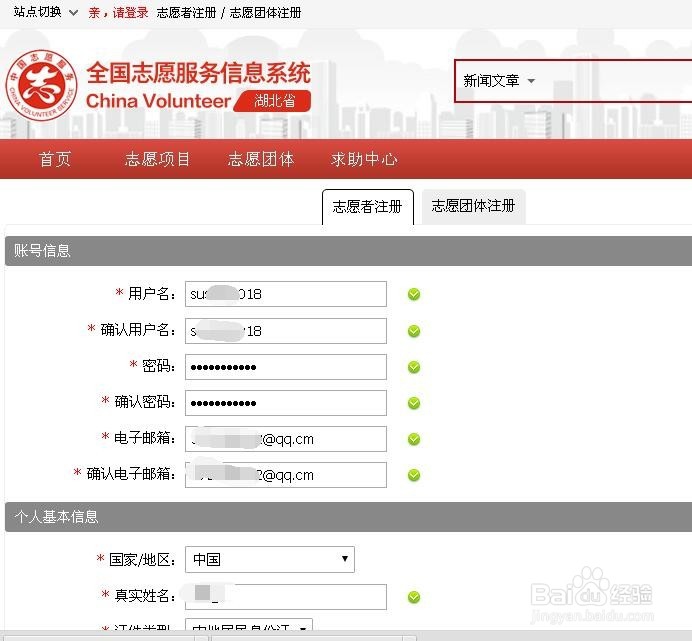The width and height of the screenshot is (692, 641).
Task: Click the 真实姓名 input field
Action: [286, 597]
